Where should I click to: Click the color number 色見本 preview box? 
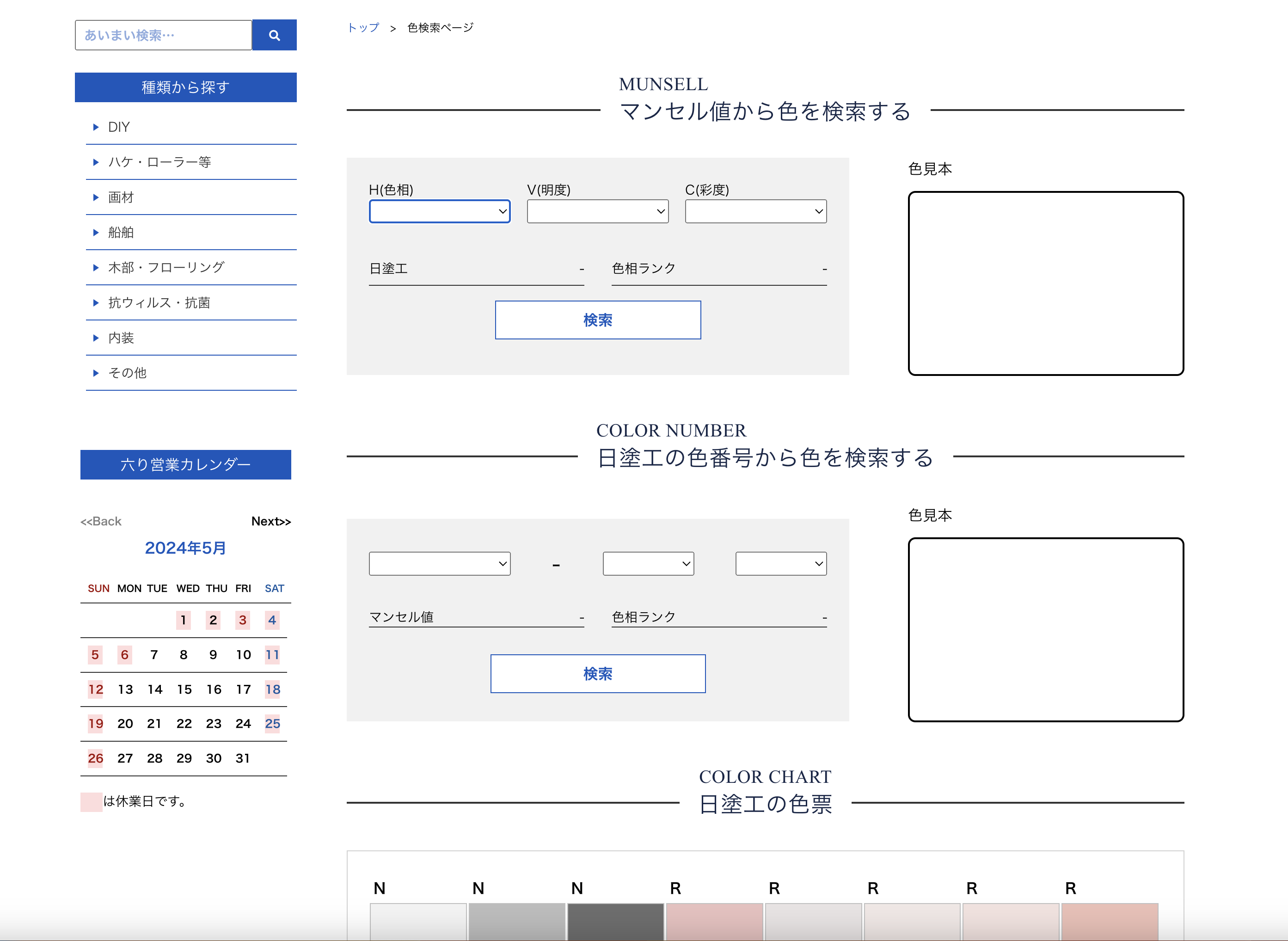pos(1046,629)
